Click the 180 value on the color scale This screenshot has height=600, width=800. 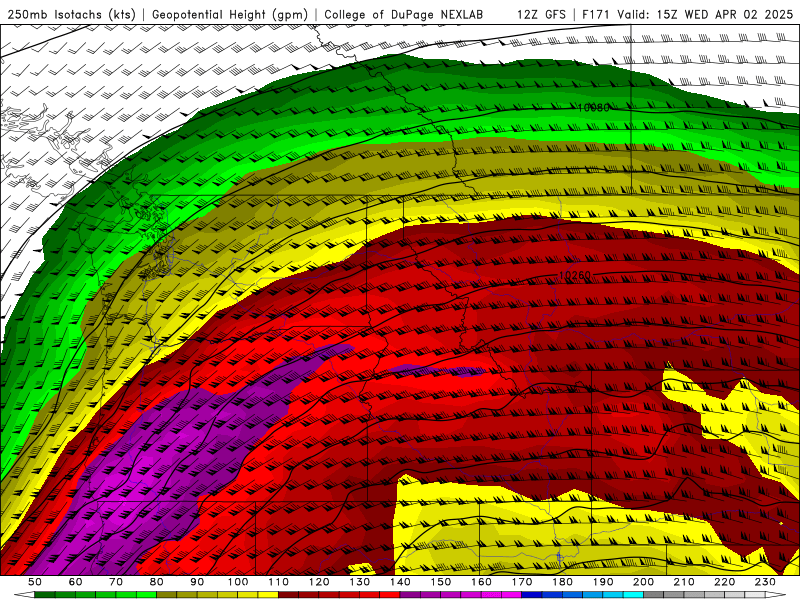[563, 582]
